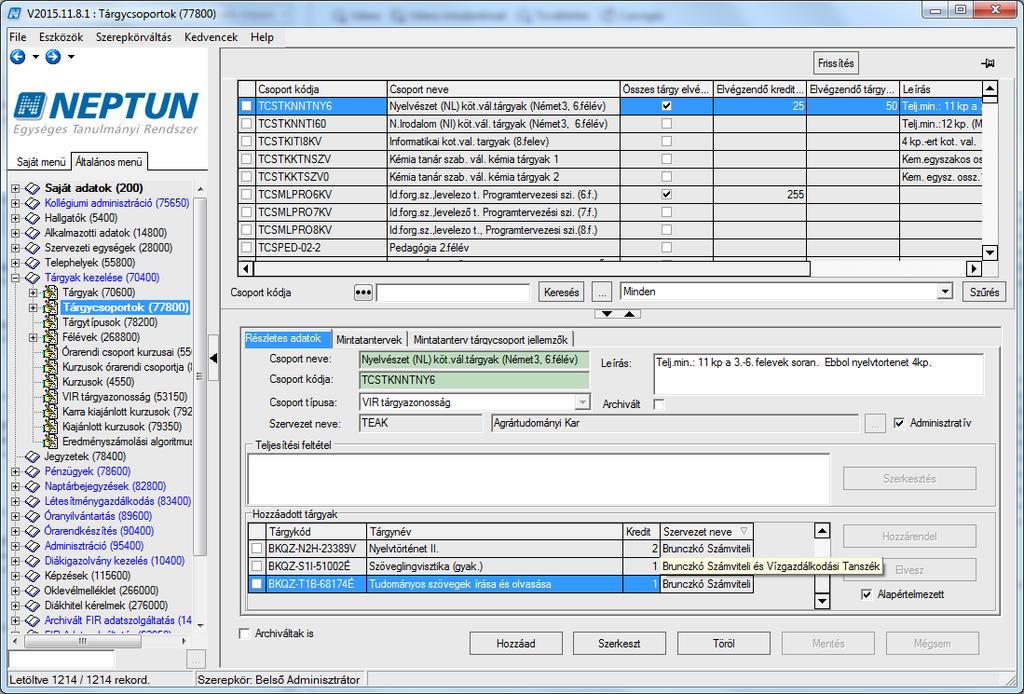Click the Neptun app icon in title bar
The image size is (1024, 694).
[x=14, y=12]
